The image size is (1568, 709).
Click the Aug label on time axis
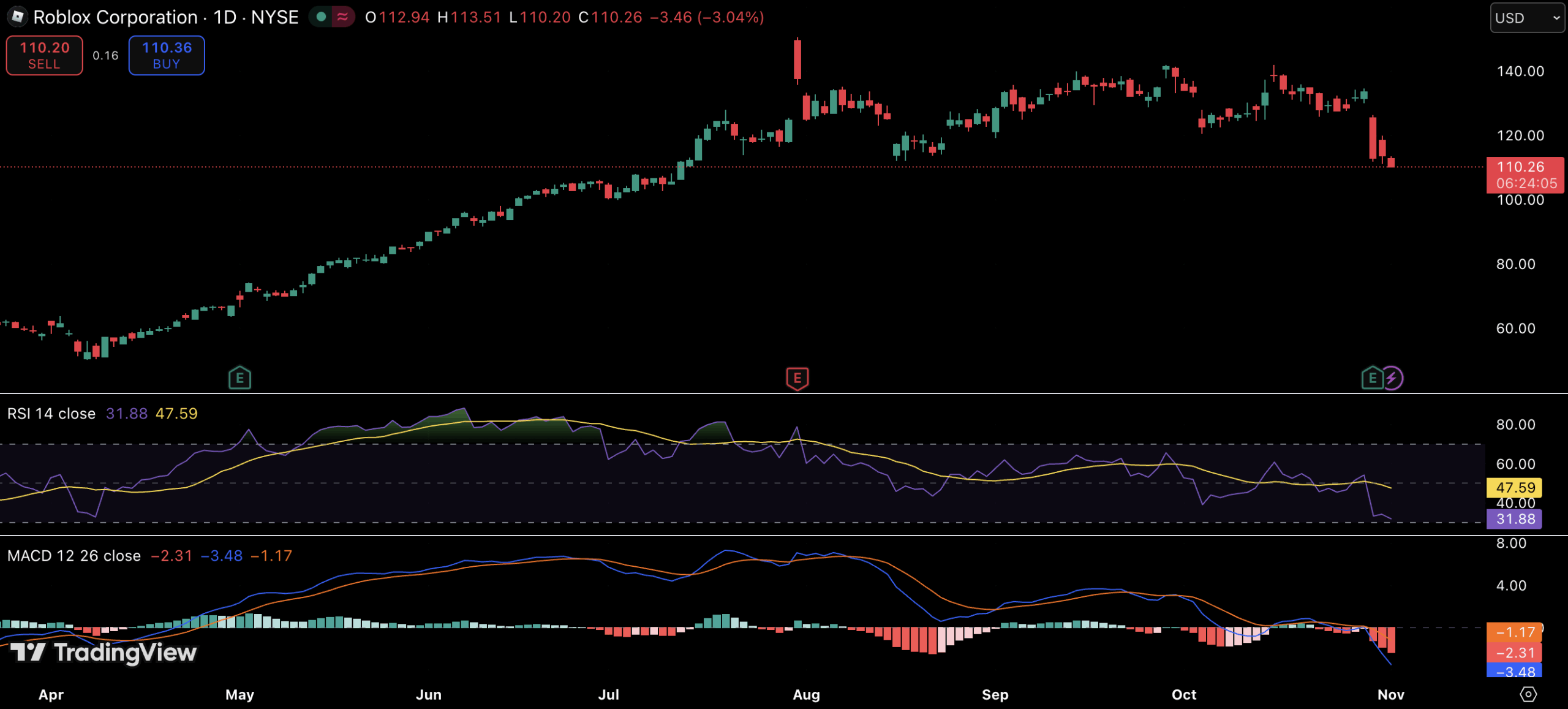(806, 695)
